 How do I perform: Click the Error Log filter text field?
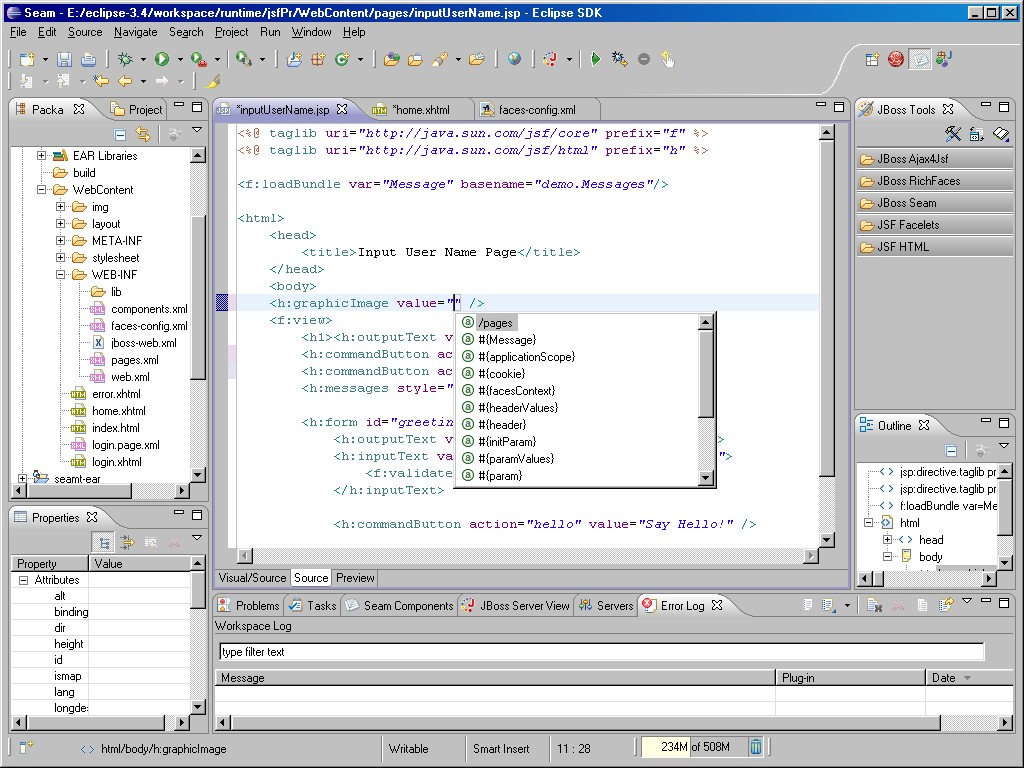[600, 652]
